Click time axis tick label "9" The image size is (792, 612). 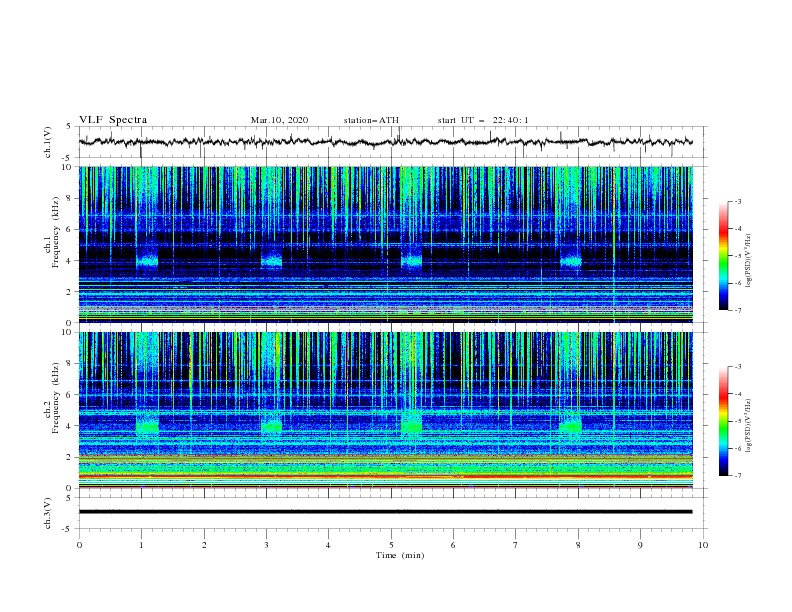[x=640, y=545]
